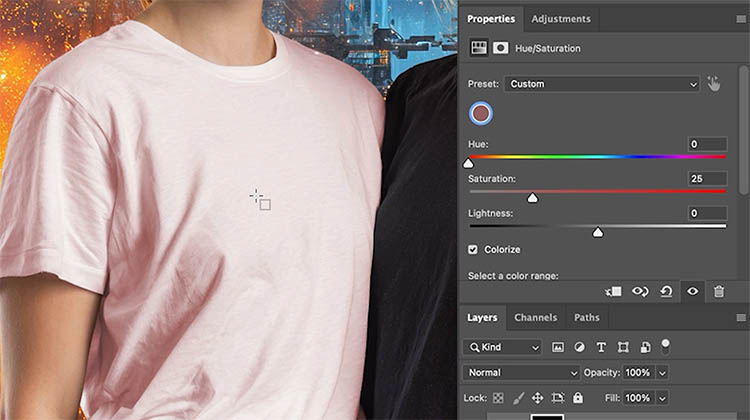Click the Saturation value field showing 25

coord(707,178)
